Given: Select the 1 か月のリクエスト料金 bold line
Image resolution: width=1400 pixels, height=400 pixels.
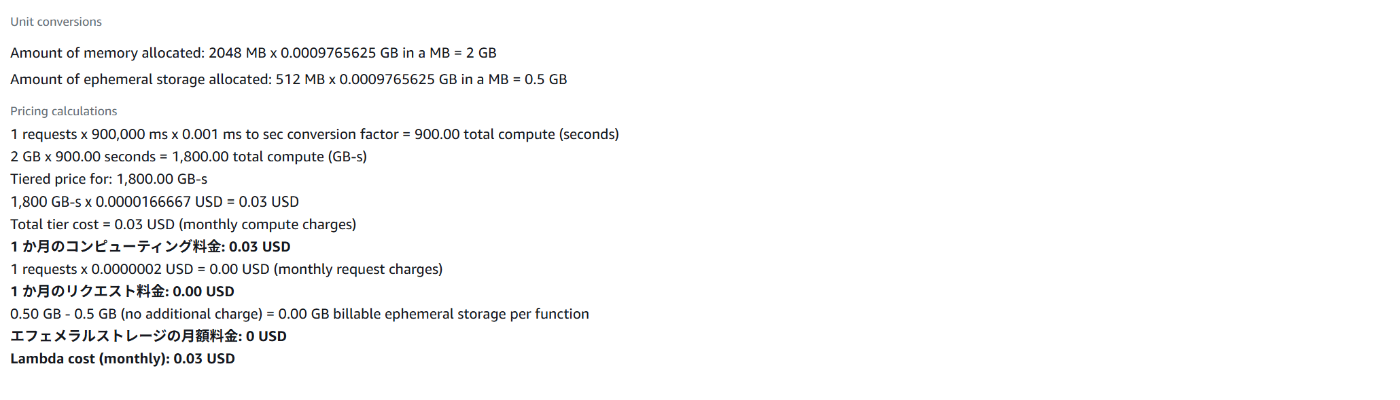Looking at the screenshot, I should 122,292.
